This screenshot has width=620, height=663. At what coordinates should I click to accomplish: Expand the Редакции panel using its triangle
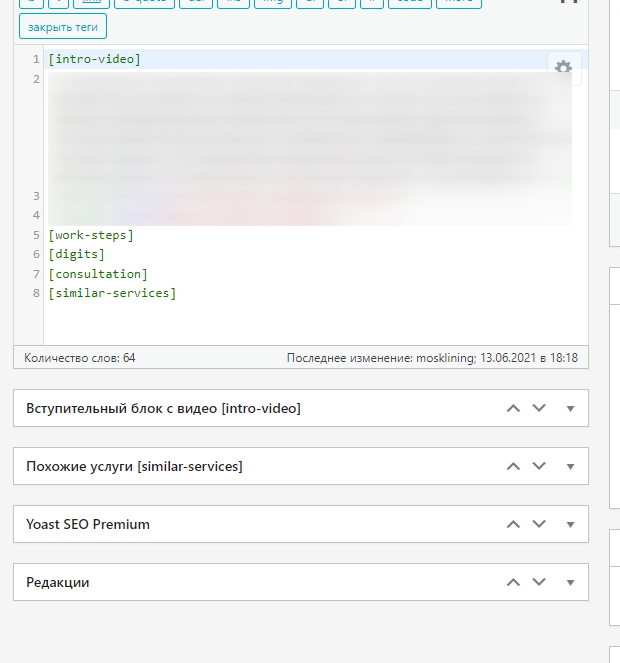pyautogui.click(x=570, y=582)
